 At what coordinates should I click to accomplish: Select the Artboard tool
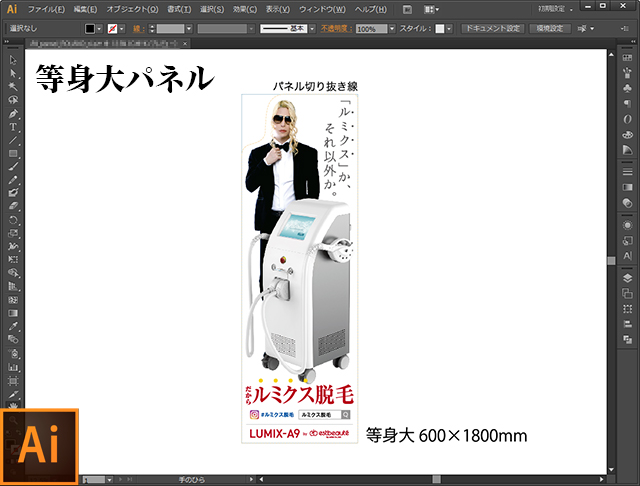tap(13, 381)
